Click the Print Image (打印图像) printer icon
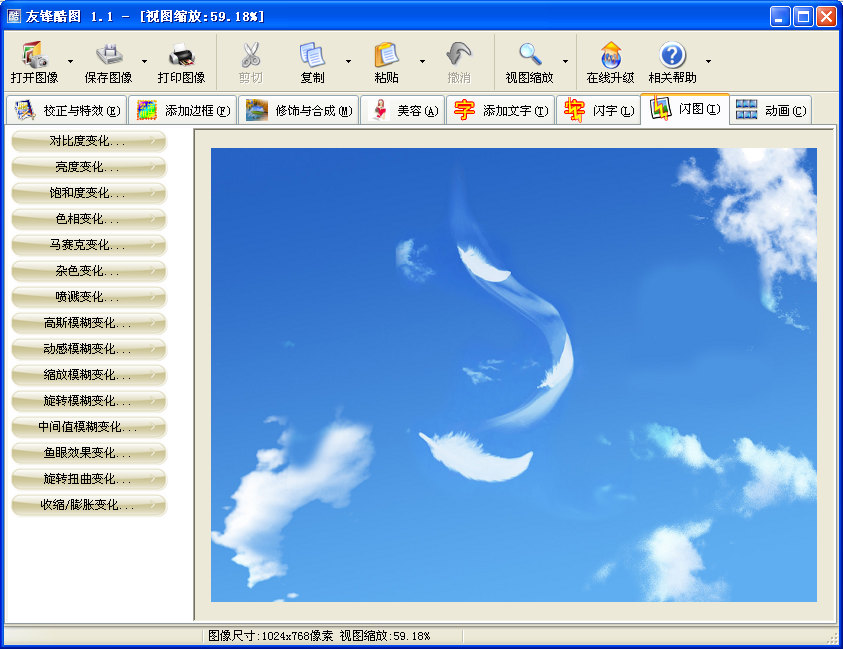 181,55
